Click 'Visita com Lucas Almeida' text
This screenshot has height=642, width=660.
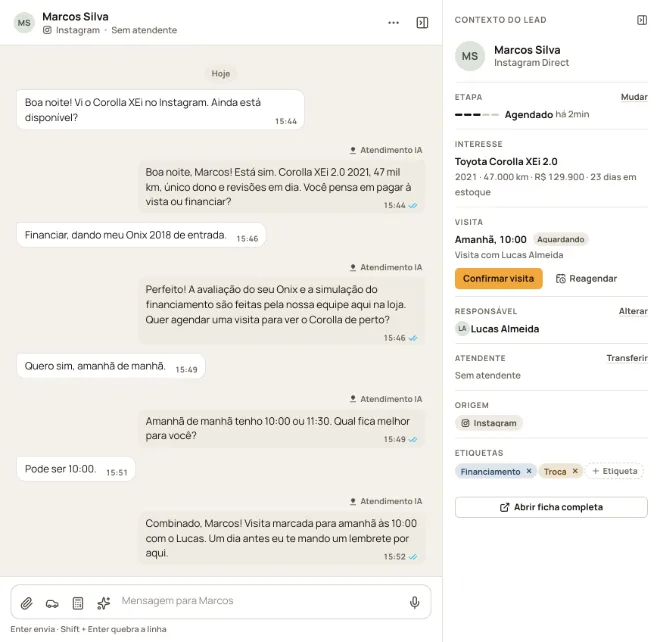pyautogui.click(x=508, y=255)
